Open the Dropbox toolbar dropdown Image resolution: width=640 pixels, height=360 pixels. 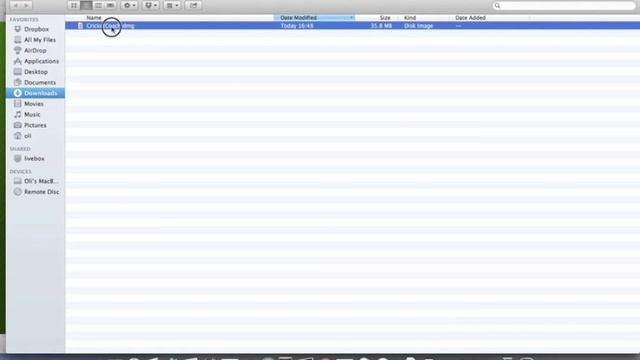(151, 5)
